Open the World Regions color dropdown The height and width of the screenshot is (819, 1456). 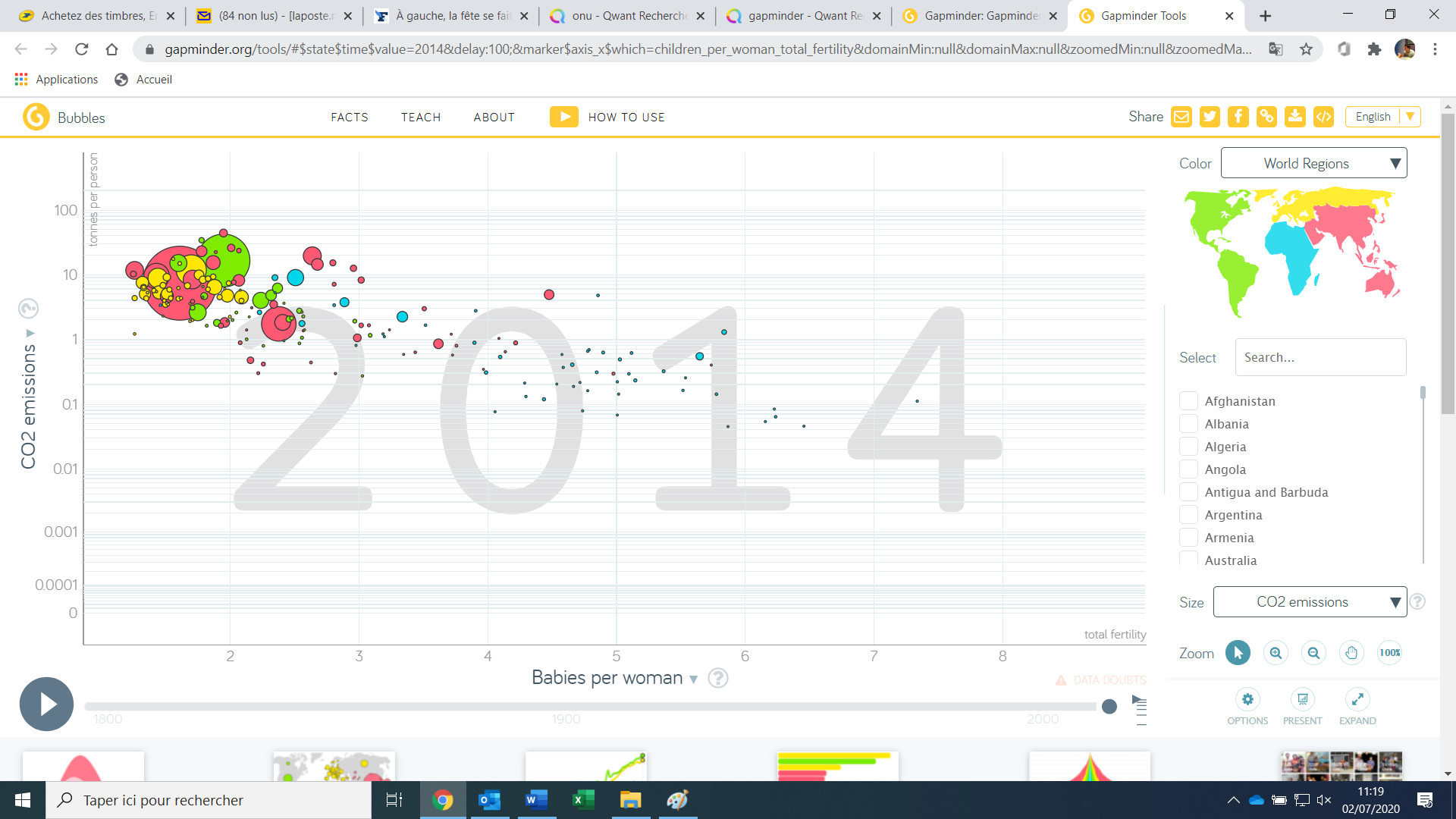point(1313,164)
